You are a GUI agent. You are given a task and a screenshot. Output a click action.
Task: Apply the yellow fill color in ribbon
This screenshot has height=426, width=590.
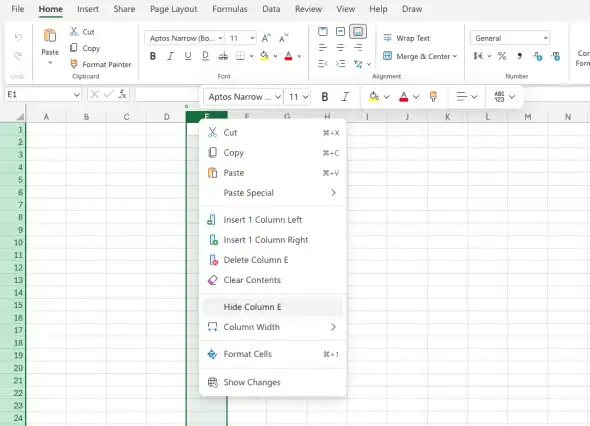pos(265,56)
